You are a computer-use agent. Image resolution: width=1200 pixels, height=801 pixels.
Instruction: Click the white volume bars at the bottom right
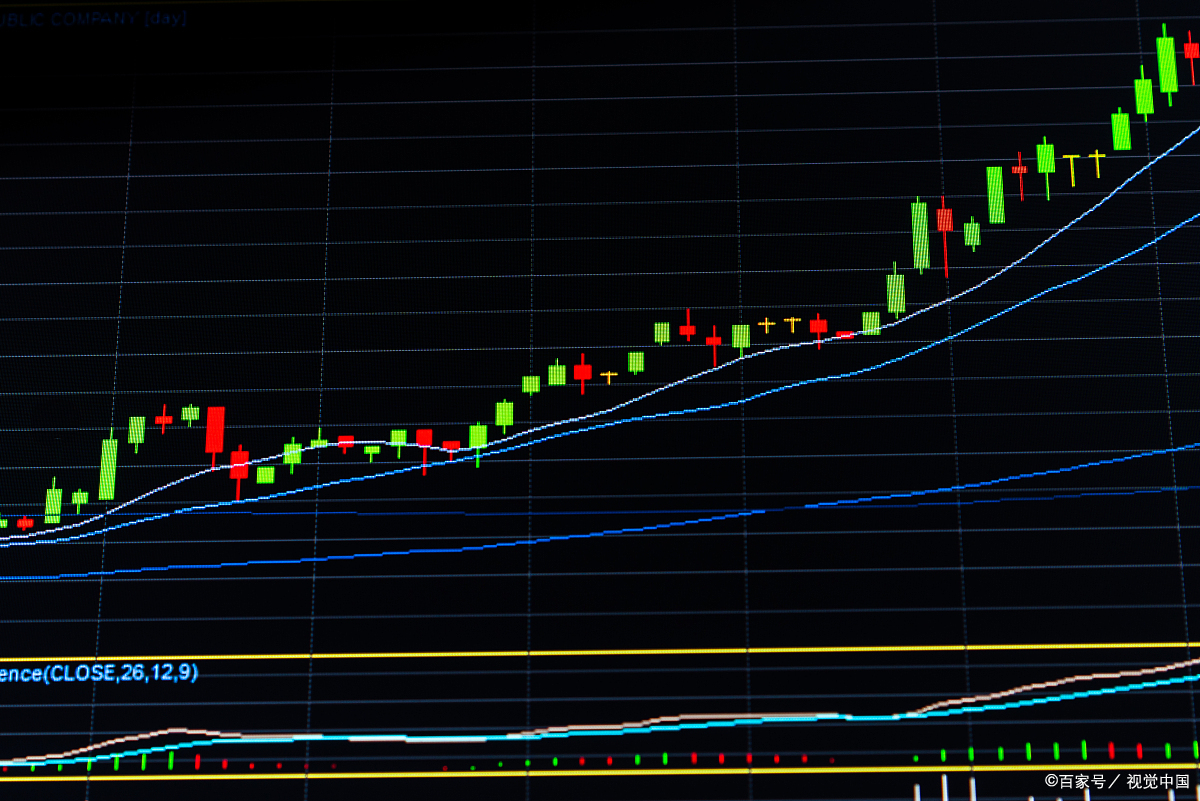[945, 786]
